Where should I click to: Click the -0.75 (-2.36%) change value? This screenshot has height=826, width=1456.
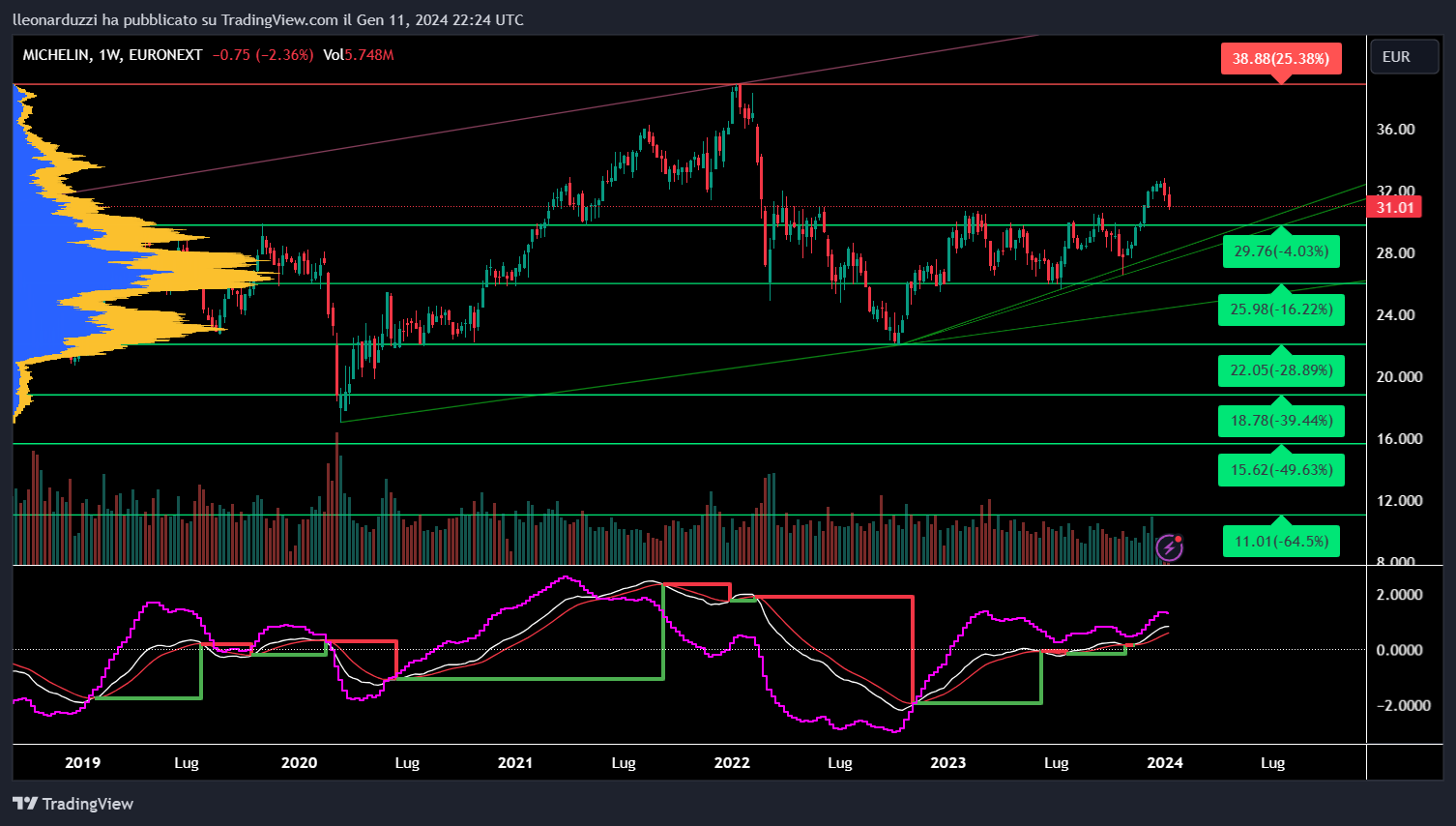coord(263,55)
